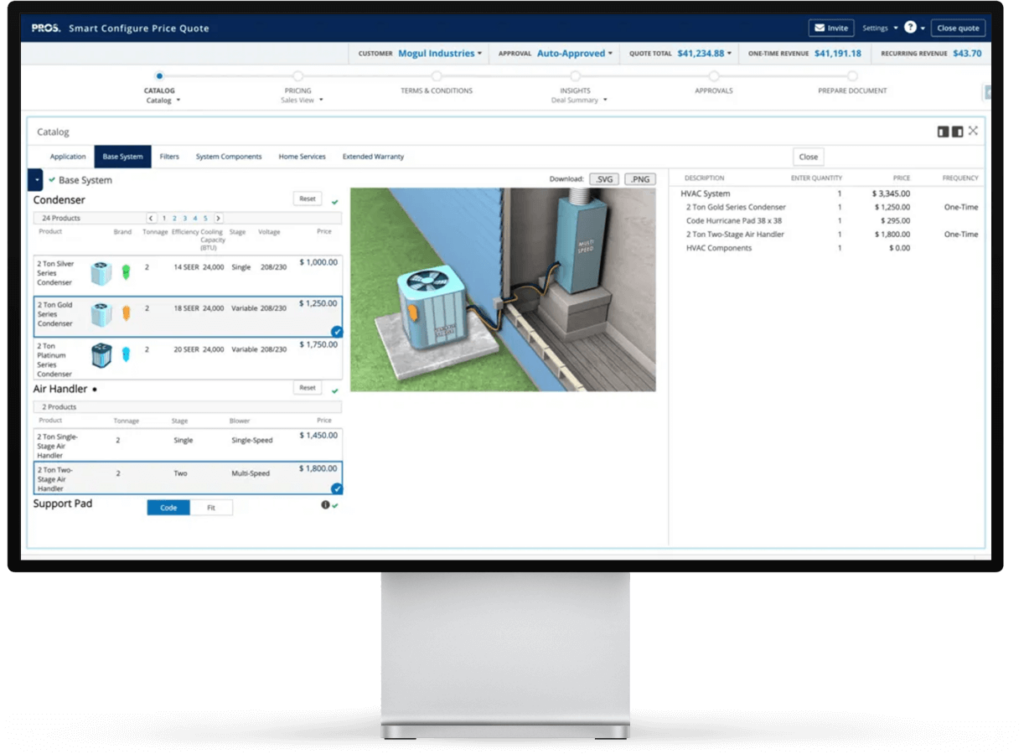Expand the Auto-Approved approval dropdown

(575, 53)
